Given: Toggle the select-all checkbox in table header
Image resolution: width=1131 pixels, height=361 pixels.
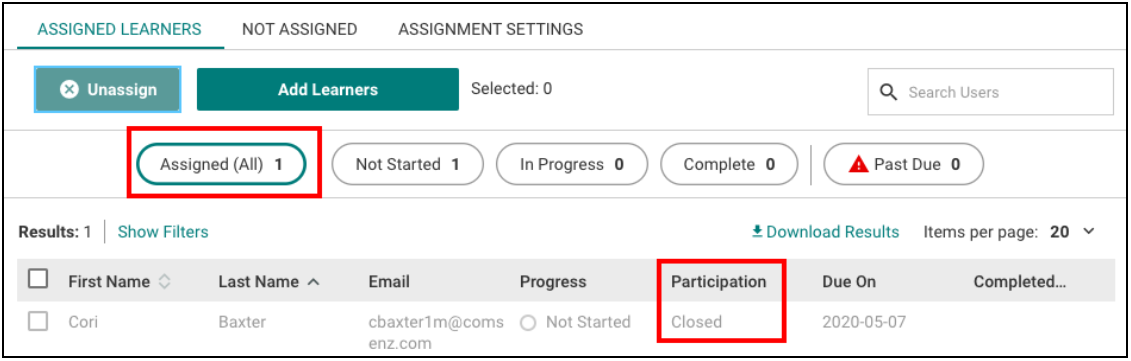Looking at the screenshot, I should click(38, 279).
